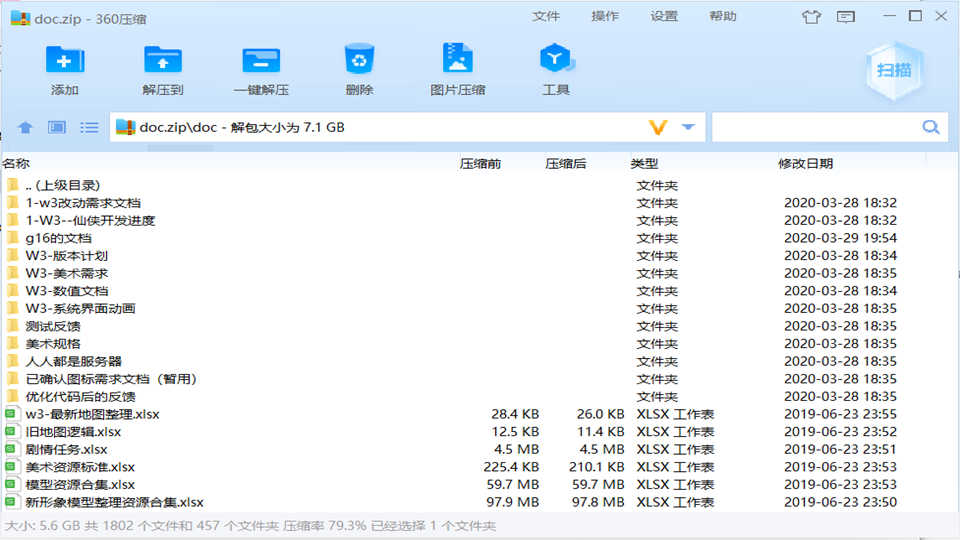Open the 设置 menu
Image resolution: width=960 pixels, height=540 pixels.
664,17
